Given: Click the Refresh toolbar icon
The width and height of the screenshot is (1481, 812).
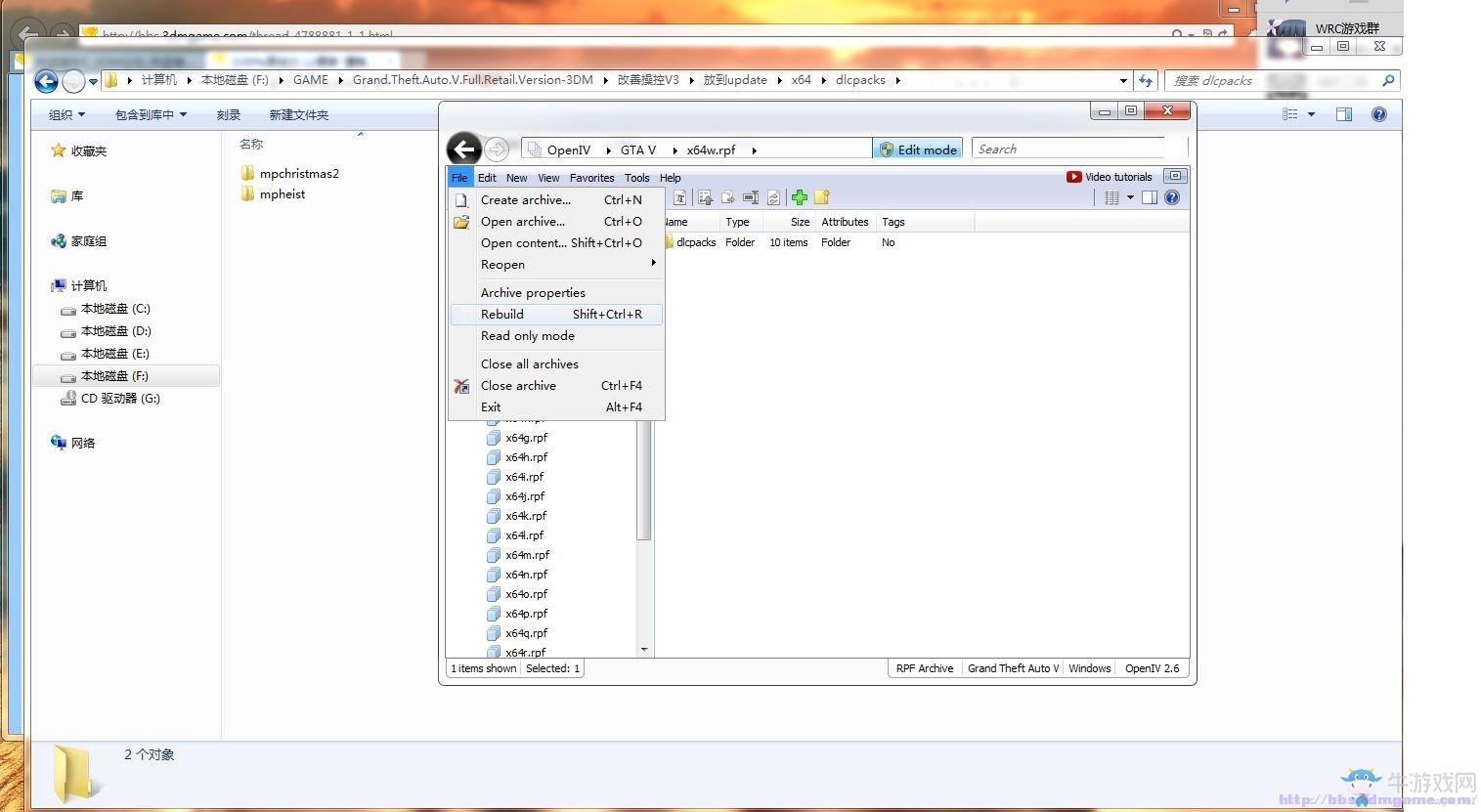Looking at the screenshot, I should 773,198.
